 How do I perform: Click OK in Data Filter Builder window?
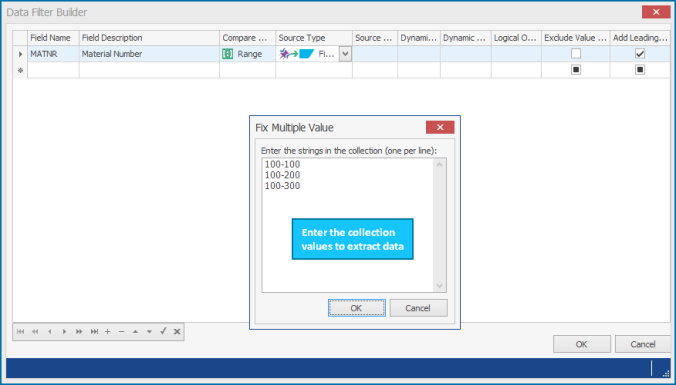[582, 344]
